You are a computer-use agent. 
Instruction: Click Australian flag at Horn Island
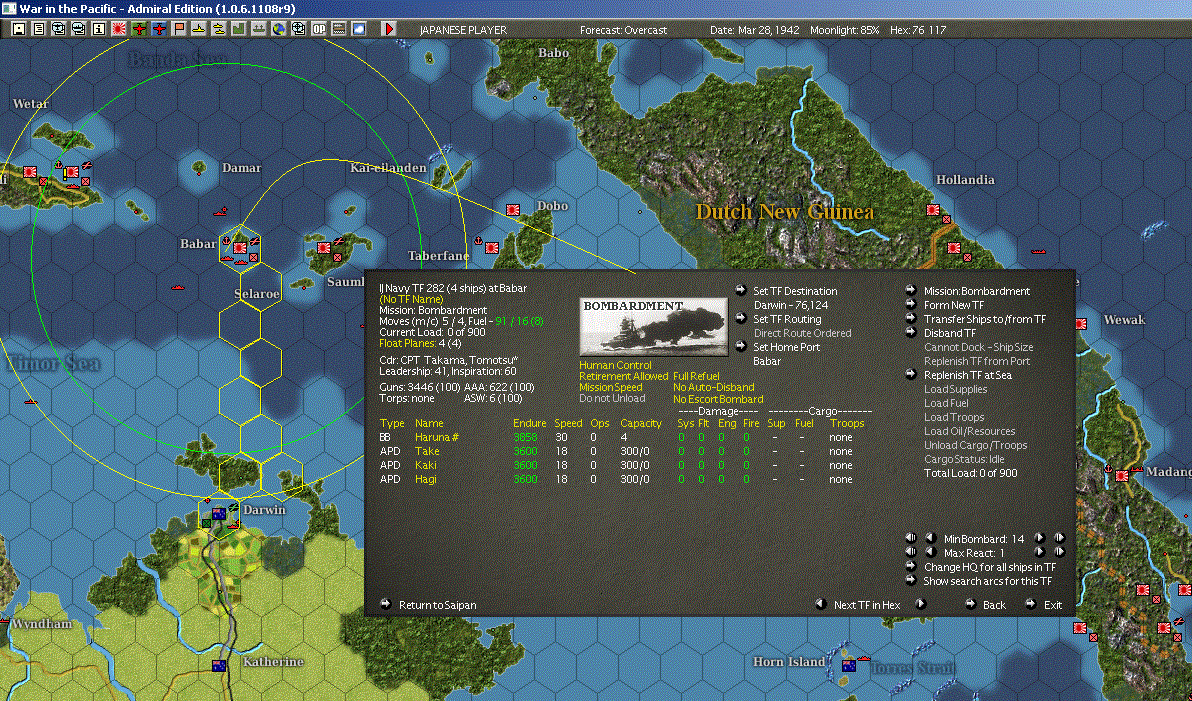pyautogui.click(x=849, y=665)
